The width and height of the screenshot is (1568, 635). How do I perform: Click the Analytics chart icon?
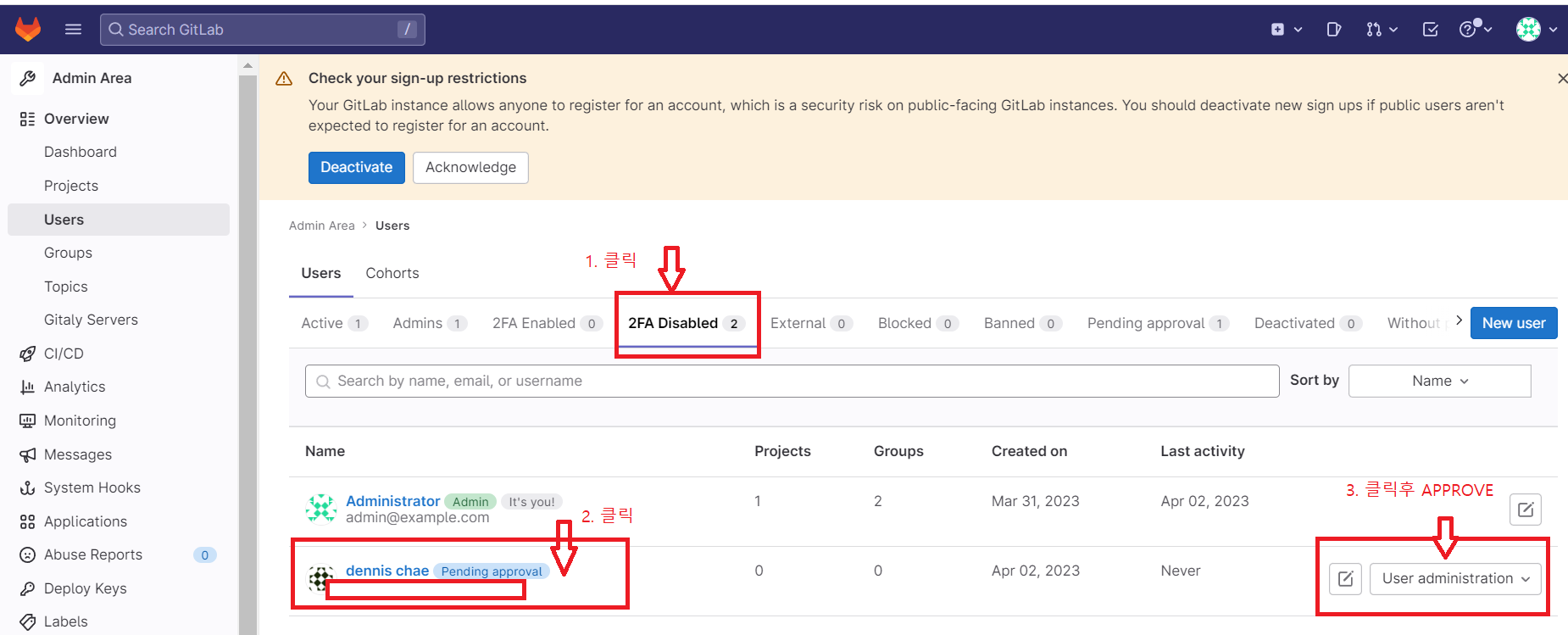(27, 387)
